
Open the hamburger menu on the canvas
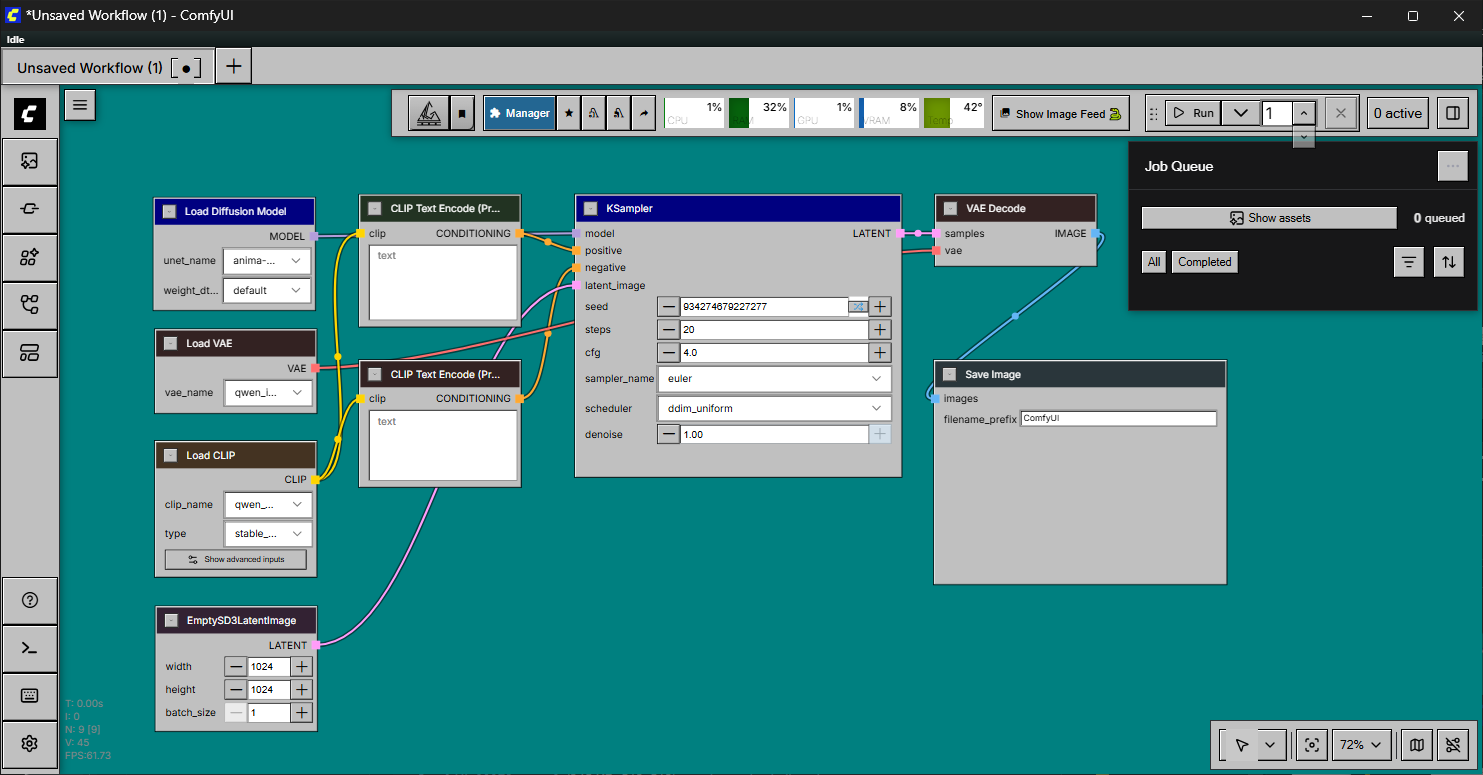(x=80, y=105)
